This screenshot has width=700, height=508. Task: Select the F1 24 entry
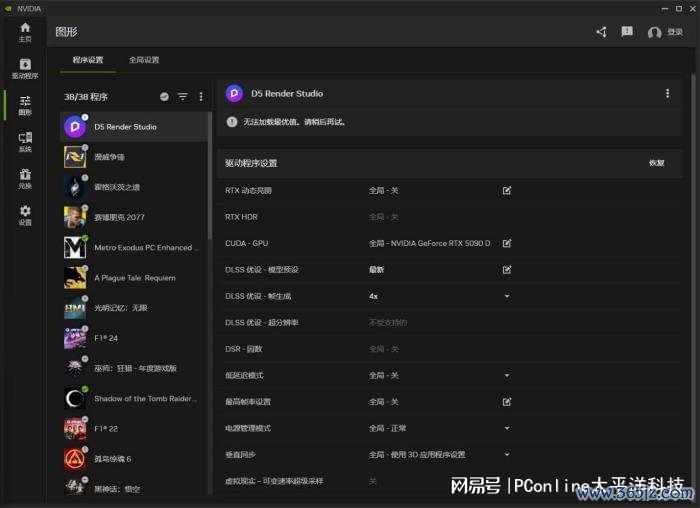click(x=133, y=338)
